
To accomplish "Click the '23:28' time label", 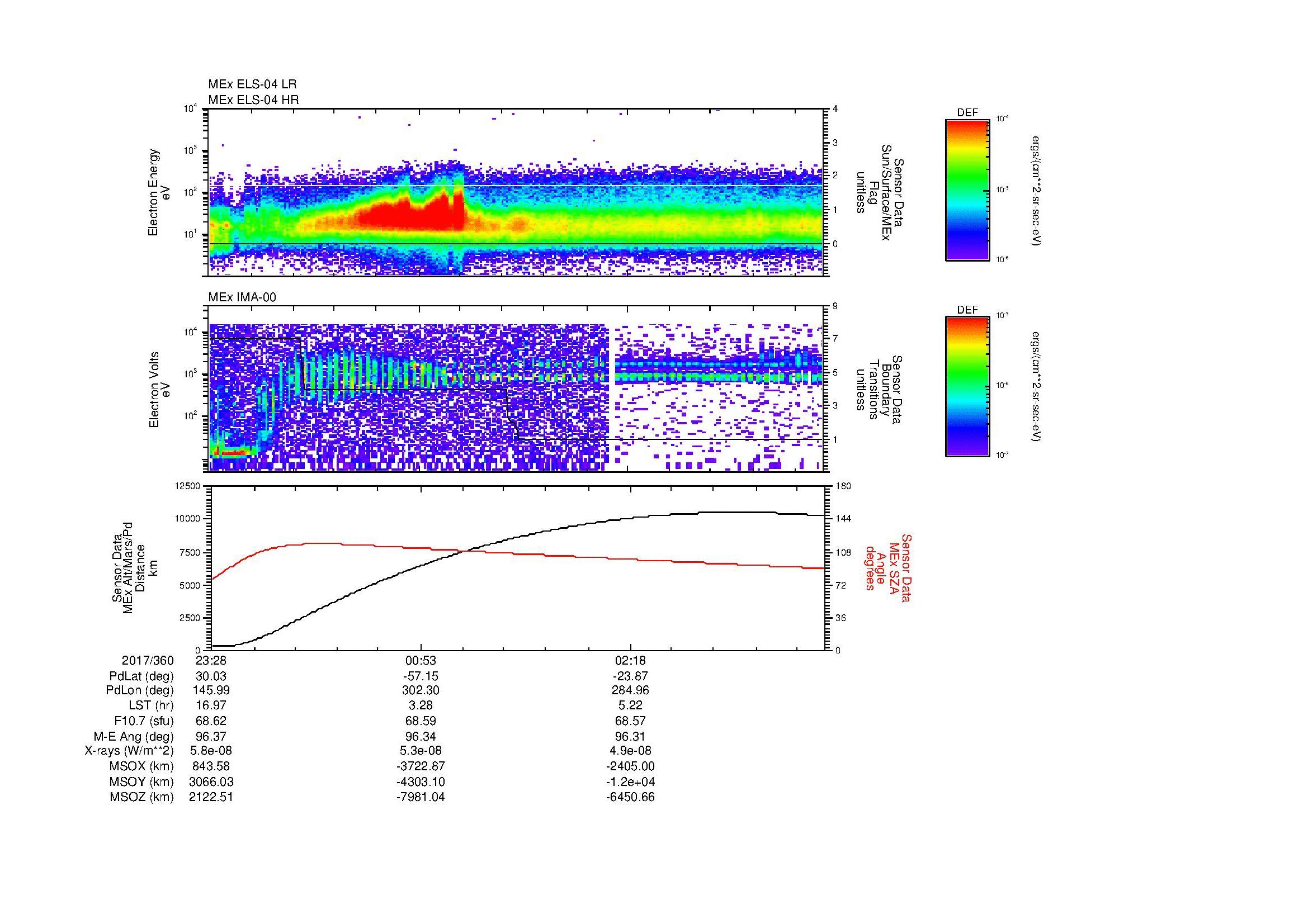I will tap(211, 661).
